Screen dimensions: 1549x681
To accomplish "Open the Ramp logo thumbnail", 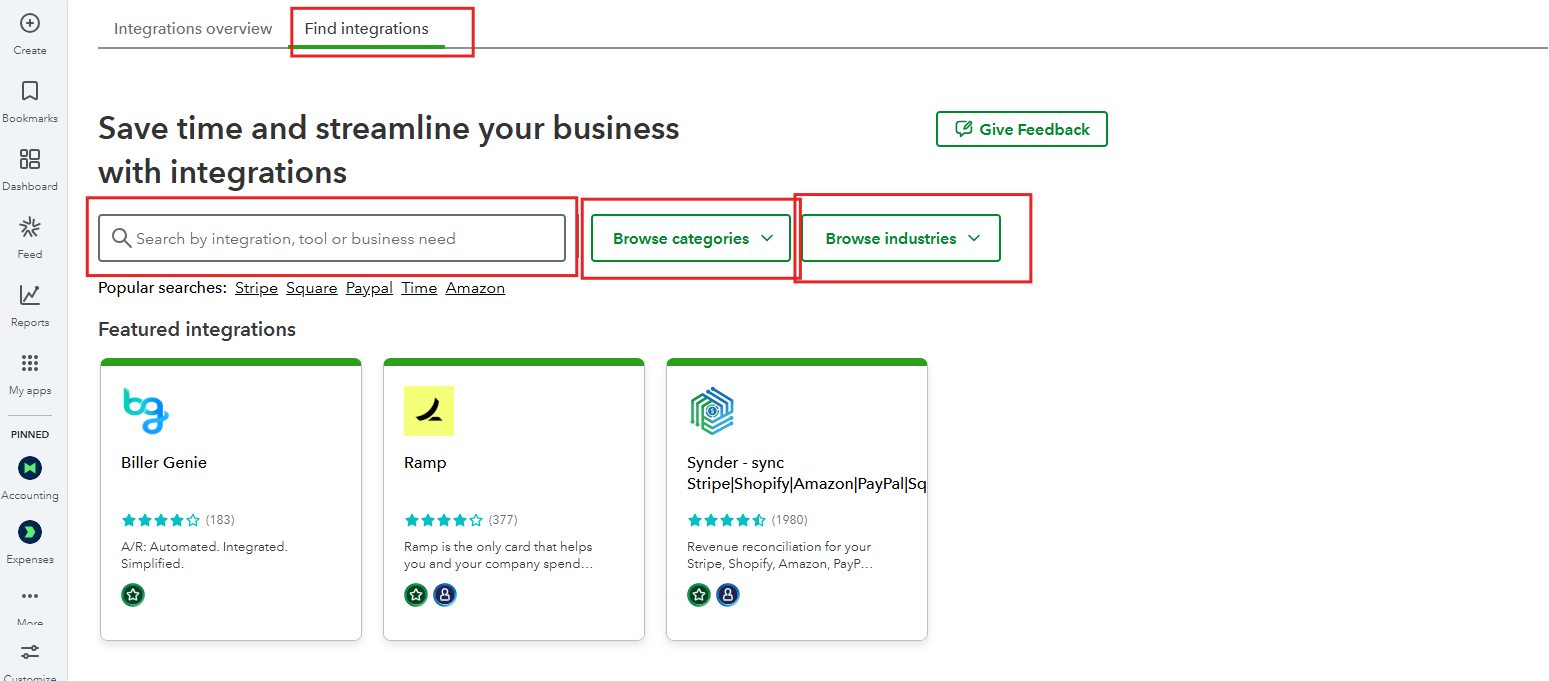I will 429,411.
